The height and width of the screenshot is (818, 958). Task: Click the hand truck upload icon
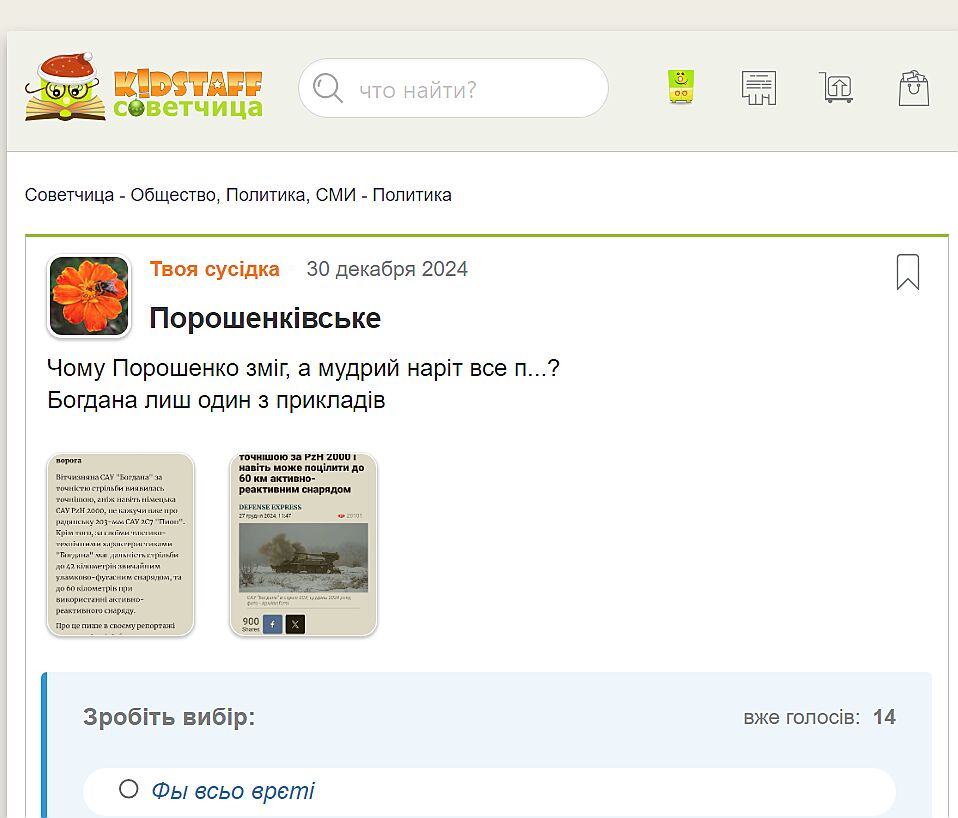835,88
